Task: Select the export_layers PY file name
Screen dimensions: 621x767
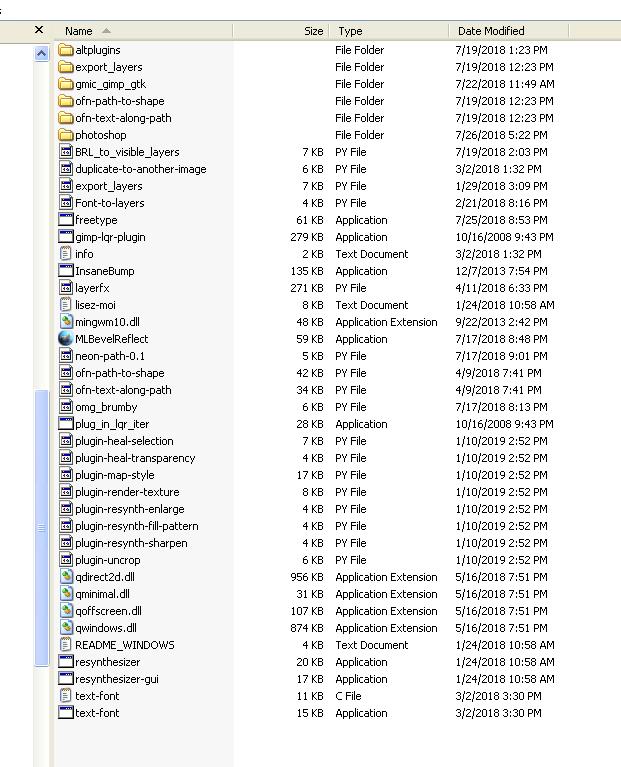Action: point(109,186)
